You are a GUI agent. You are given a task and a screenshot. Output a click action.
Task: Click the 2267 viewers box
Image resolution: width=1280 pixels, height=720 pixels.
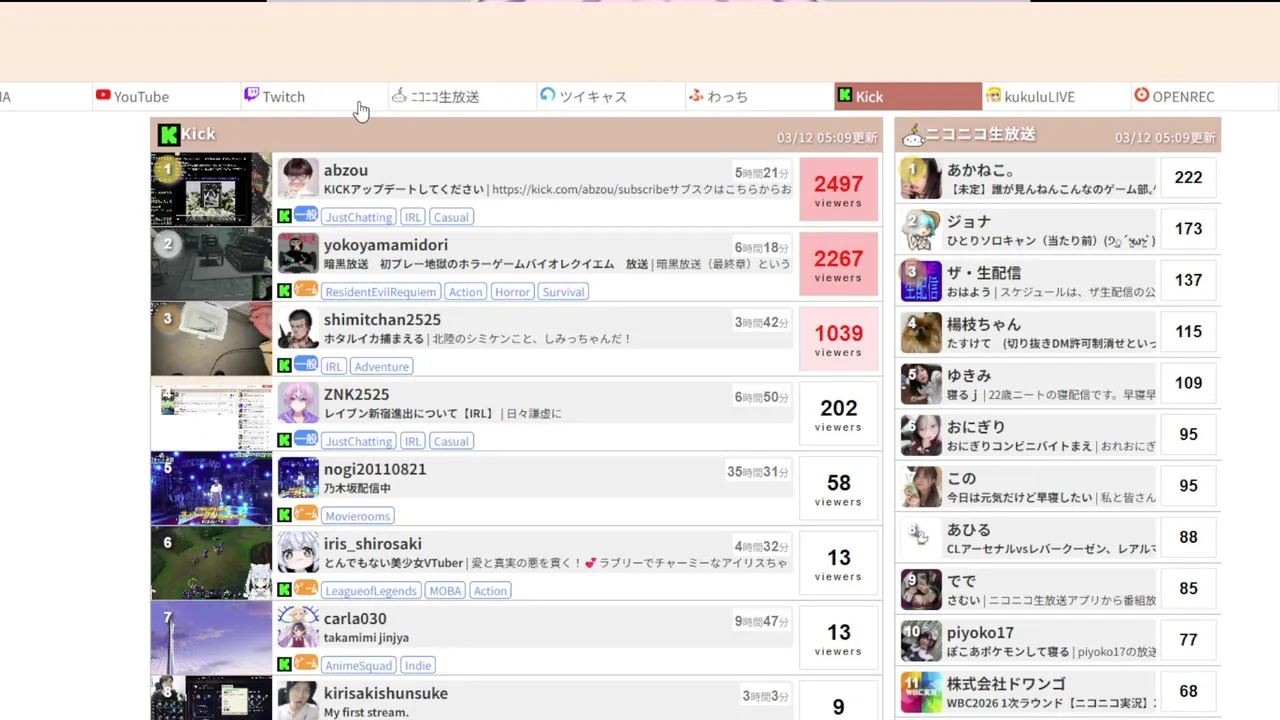coord(838,265)
